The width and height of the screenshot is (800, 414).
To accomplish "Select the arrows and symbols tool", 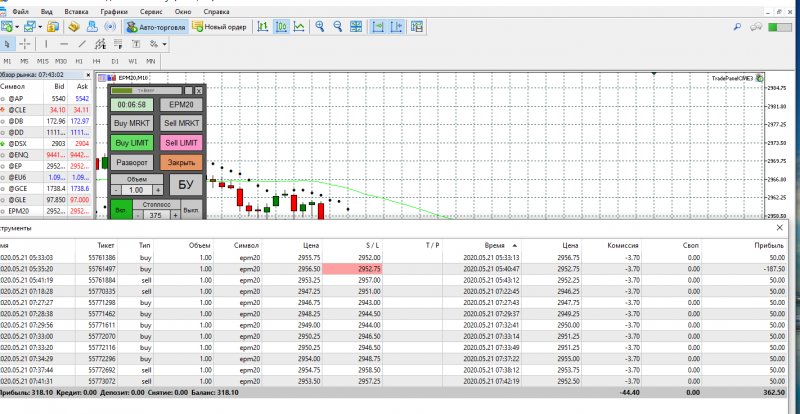I will click(154, 44).
